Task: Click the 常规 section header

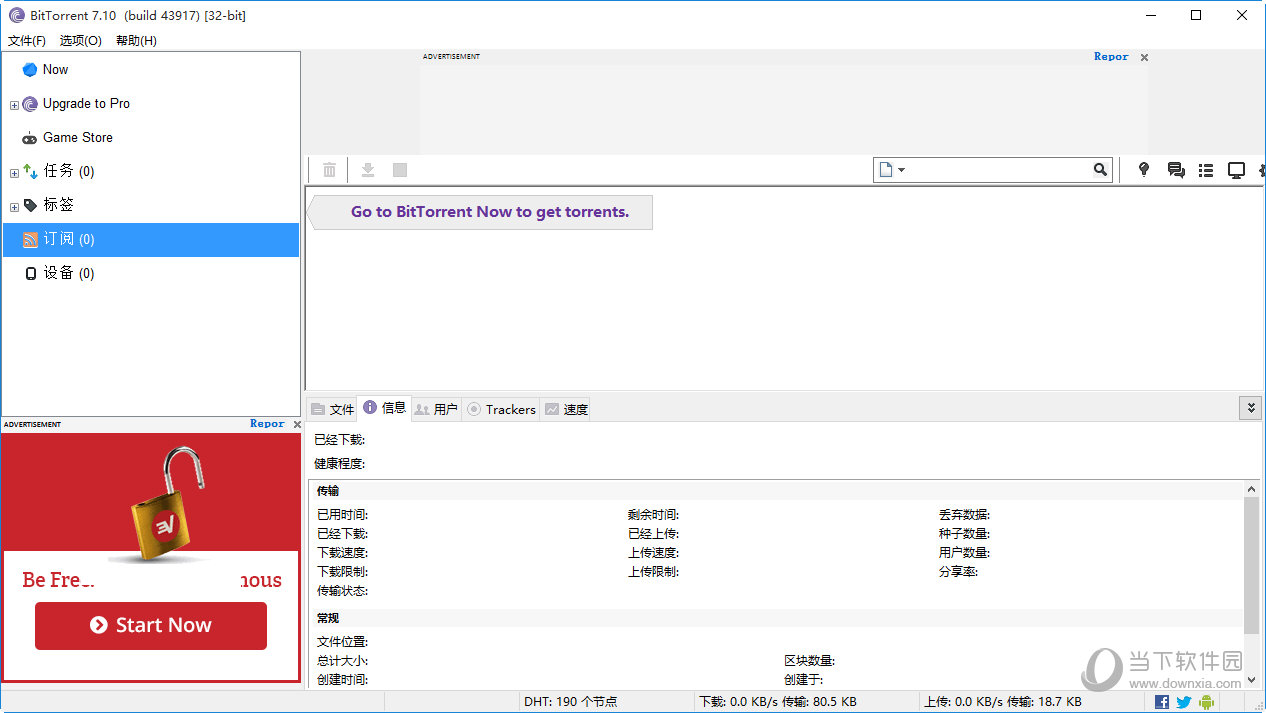Action: click(x=328, y=618)
